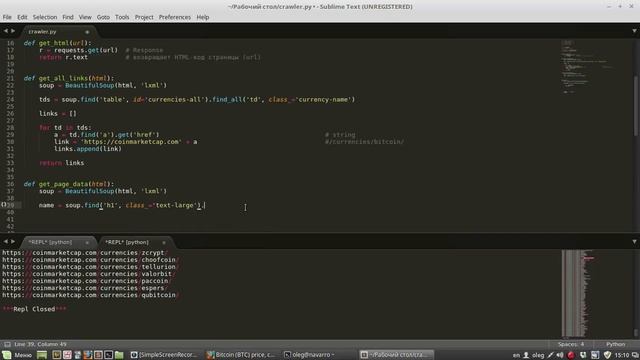Change the Python syntax selector
Screen dimensions: 640x360
[x=616, y=344]
